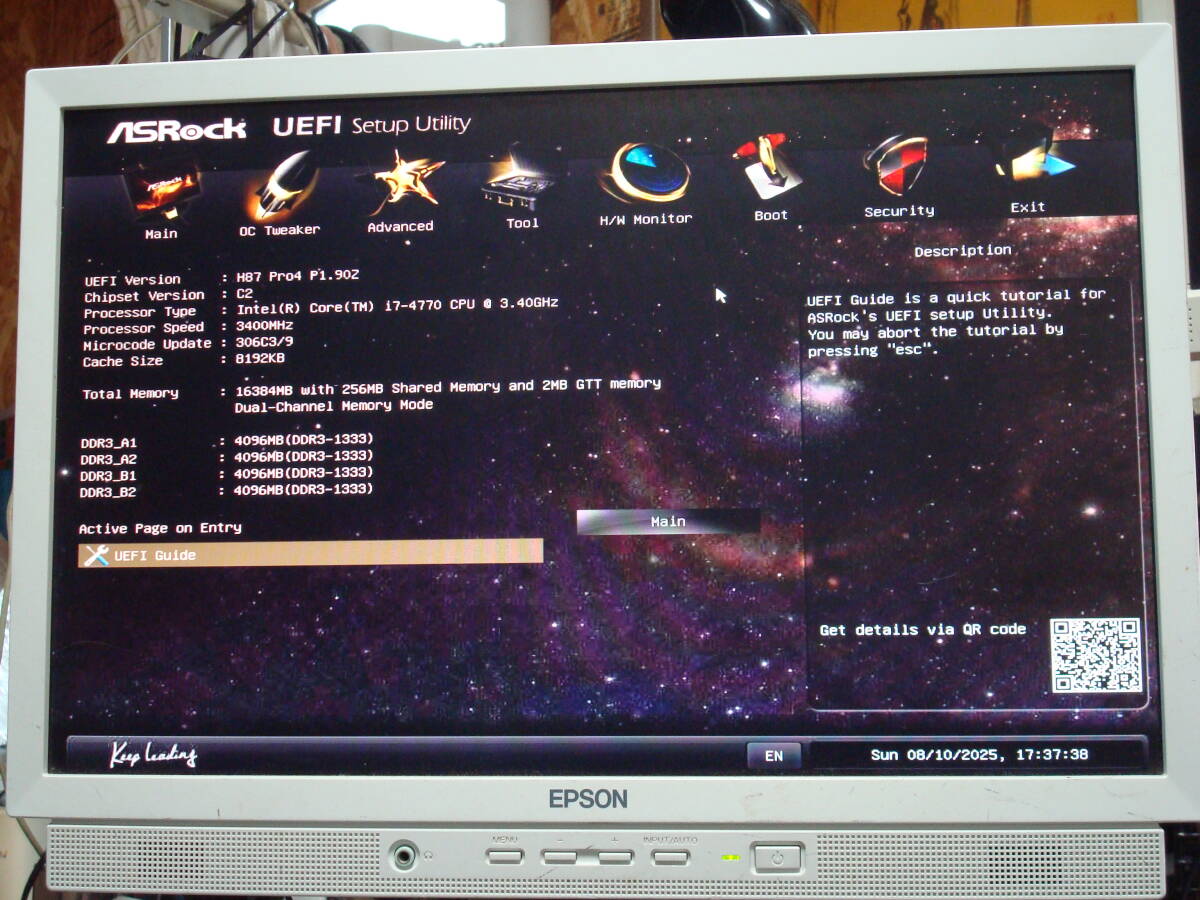
Task: Click the EN language button
Action: click(x=774, y=756)
